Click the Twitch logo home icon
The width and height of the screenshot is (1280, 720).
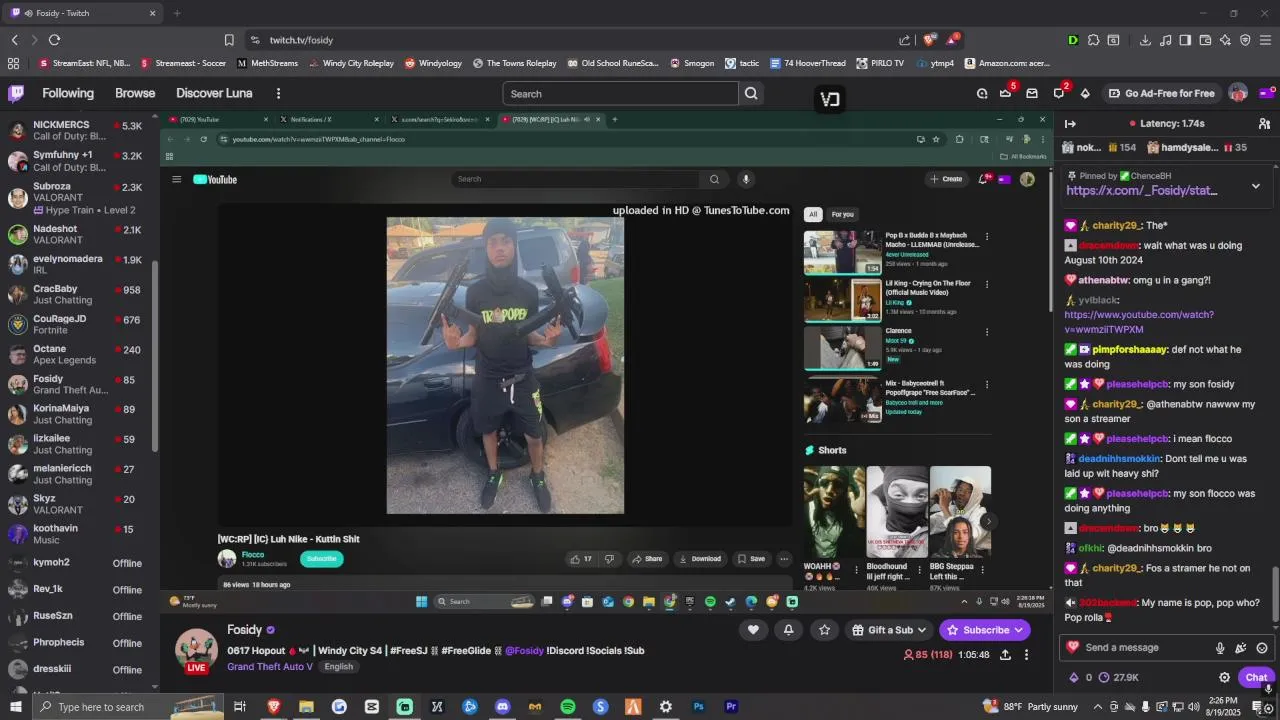pyautogui.click(x=16, y=93)
